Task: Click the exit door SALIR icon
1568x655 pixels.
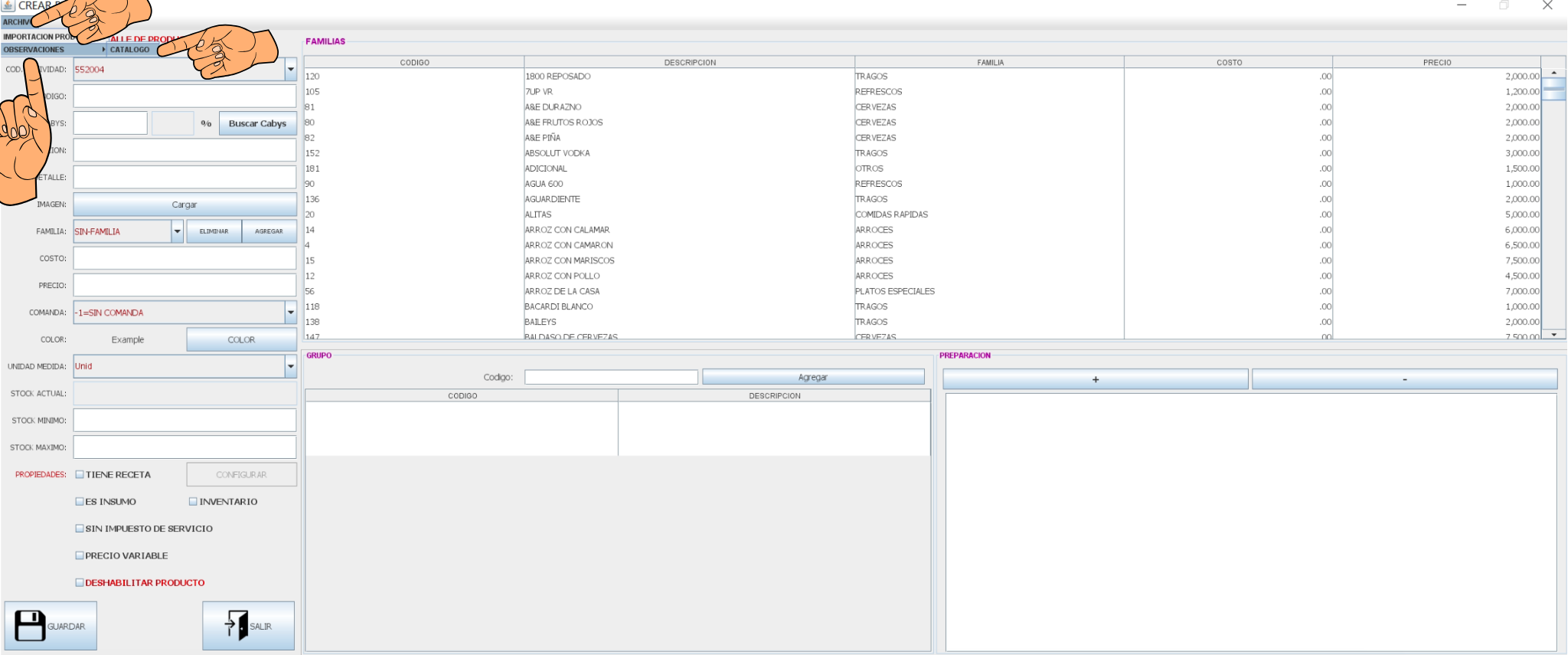Action: coord(237,626)
